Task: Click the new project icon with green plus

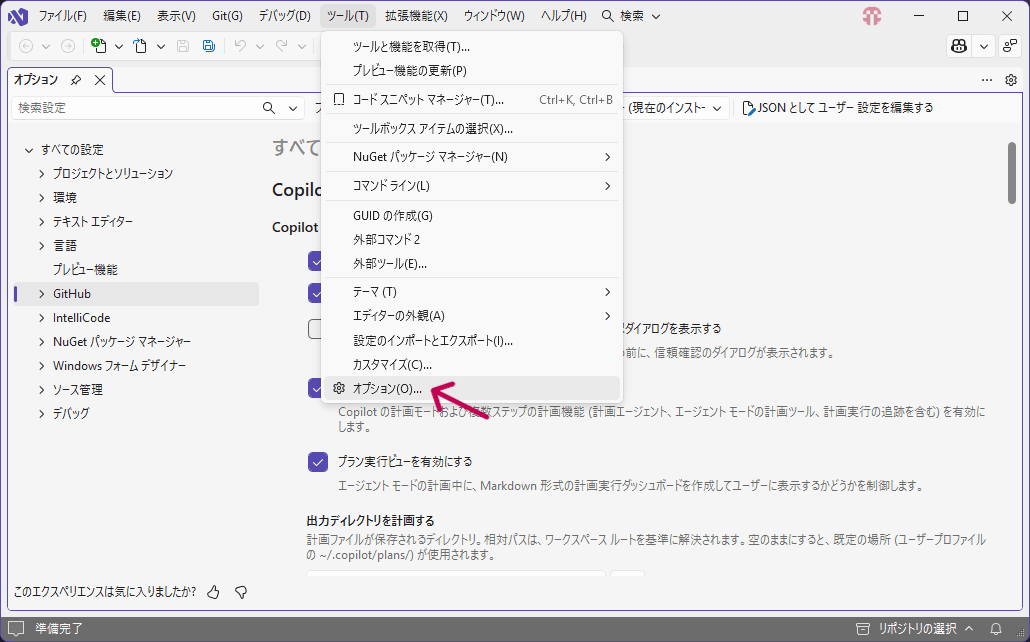Action: (x=99, y=46)
